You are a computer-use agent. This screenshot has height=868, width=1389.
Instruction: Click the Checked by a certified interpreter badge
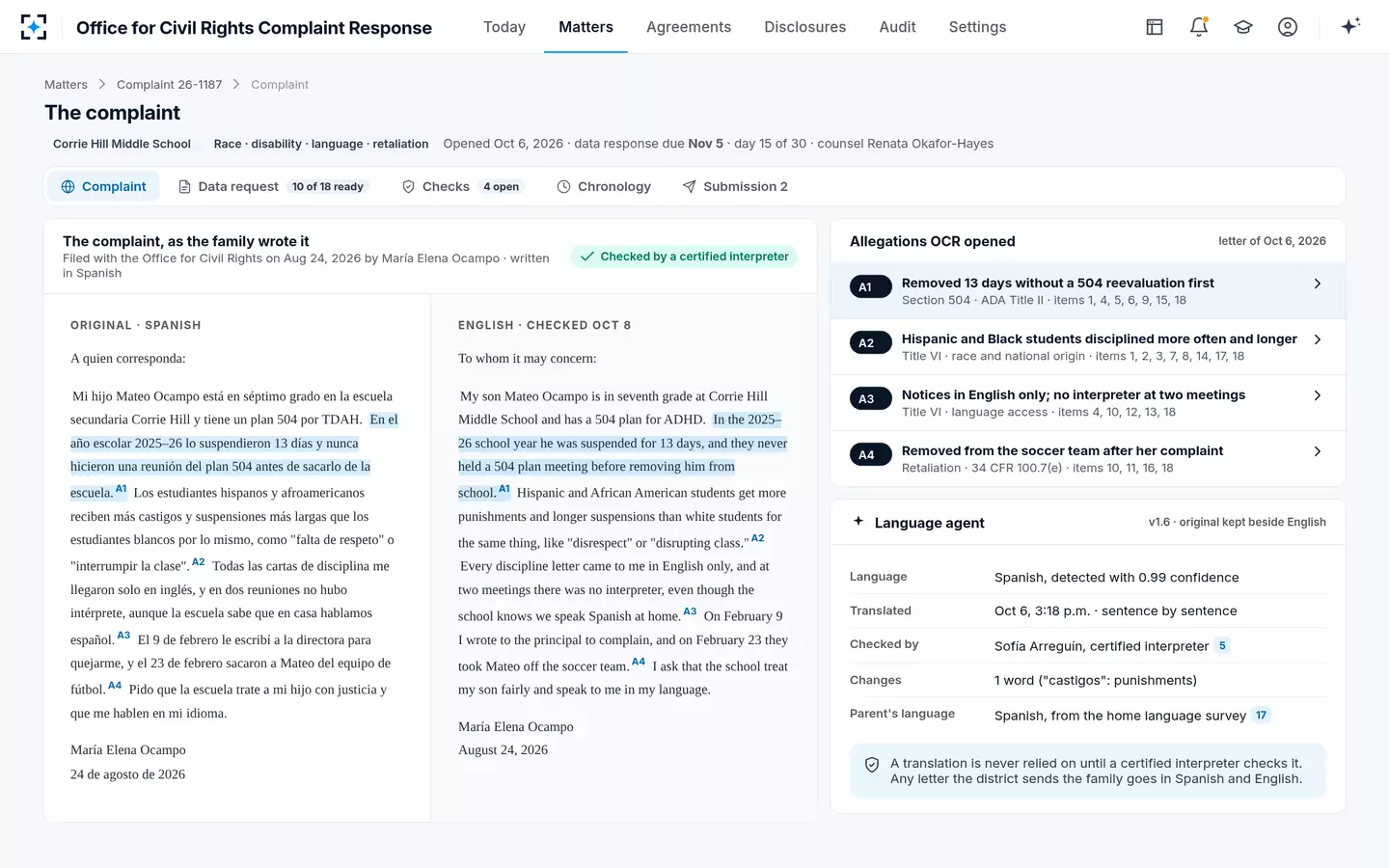point(684,257)
